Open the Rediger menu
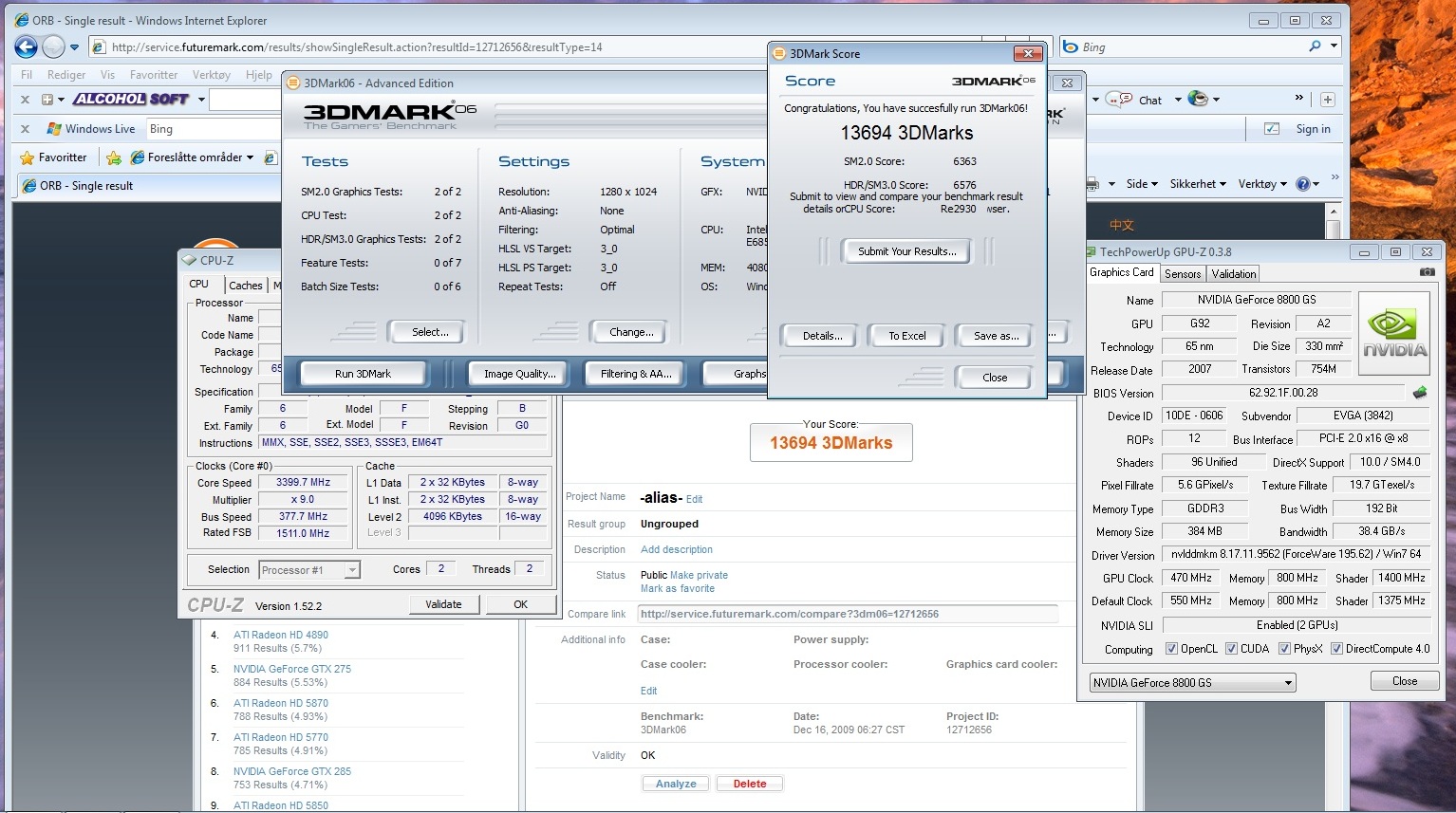The width and height of the screenshot is (1456, 813). pos(66,75)
